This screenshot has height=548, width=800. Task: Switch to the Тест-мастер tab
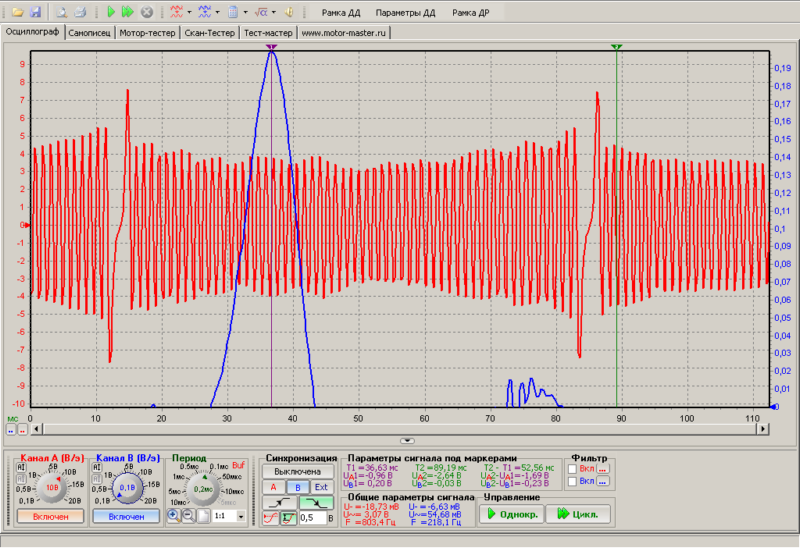coord(268,33)
